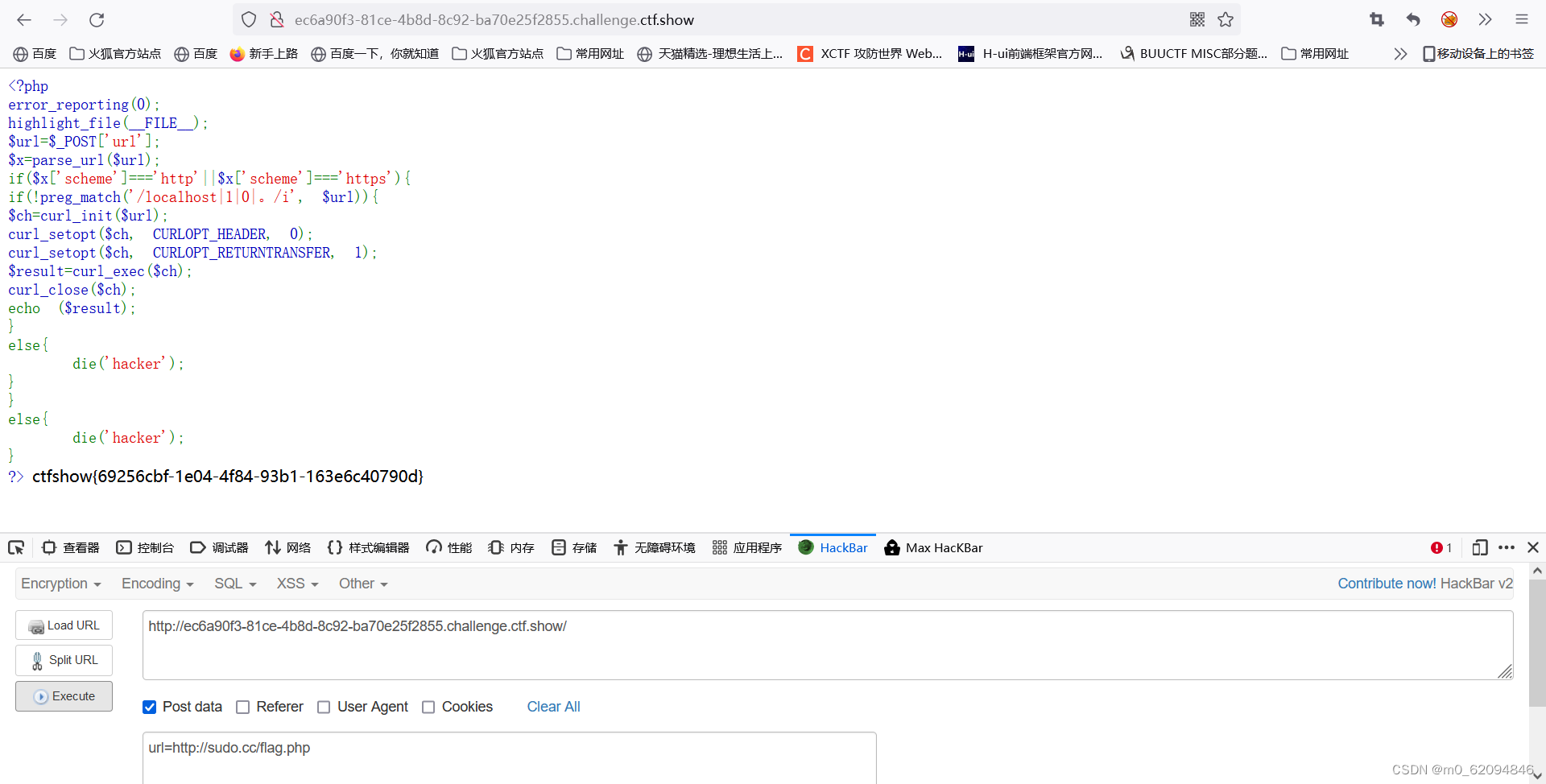This screenshot has width=1546, height=784.
Task: Expand the bookmarks overflow chevron
Action: point(1400,53)
